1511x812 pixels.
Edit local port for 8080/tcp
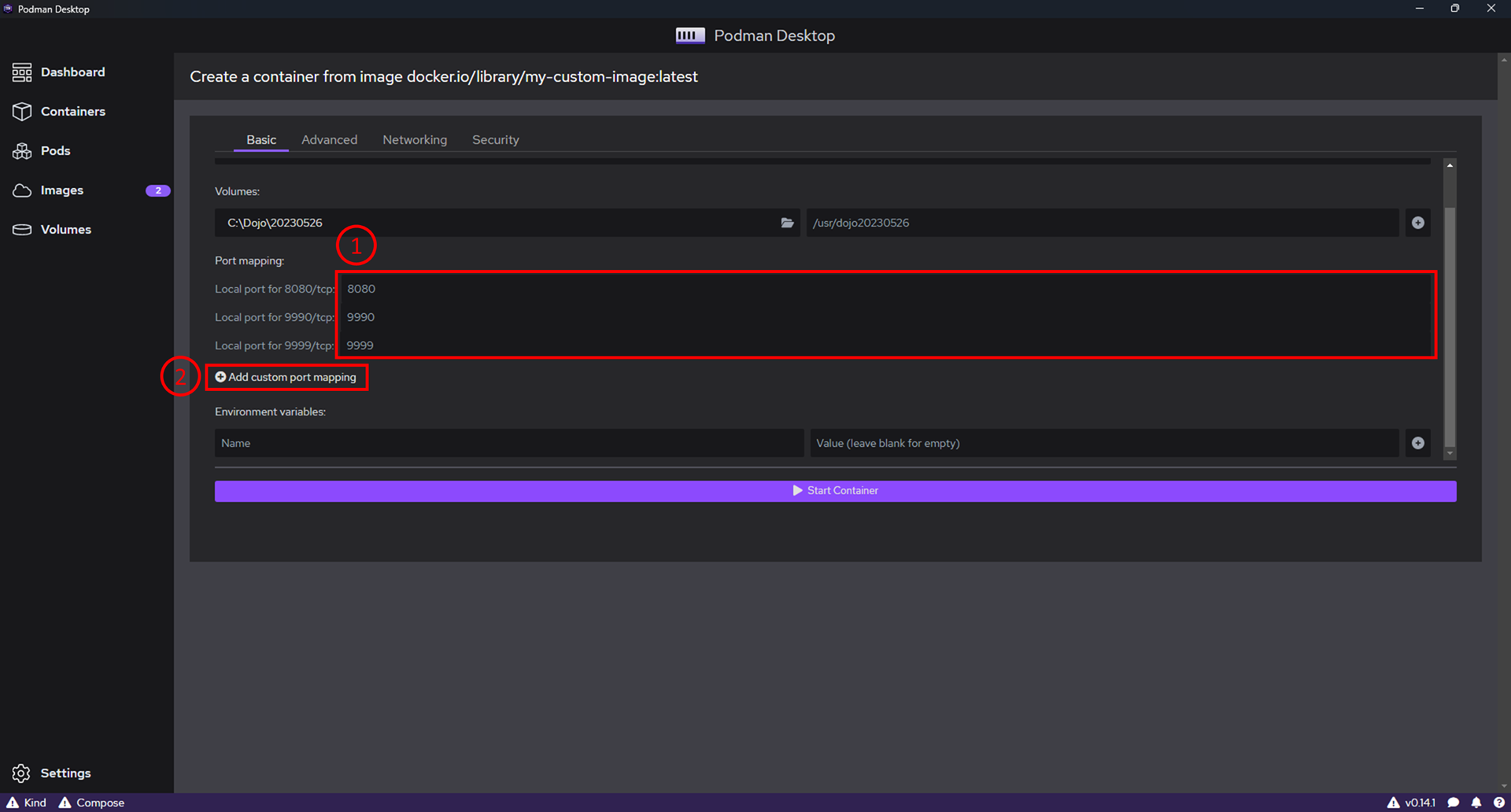coord(886,289)
